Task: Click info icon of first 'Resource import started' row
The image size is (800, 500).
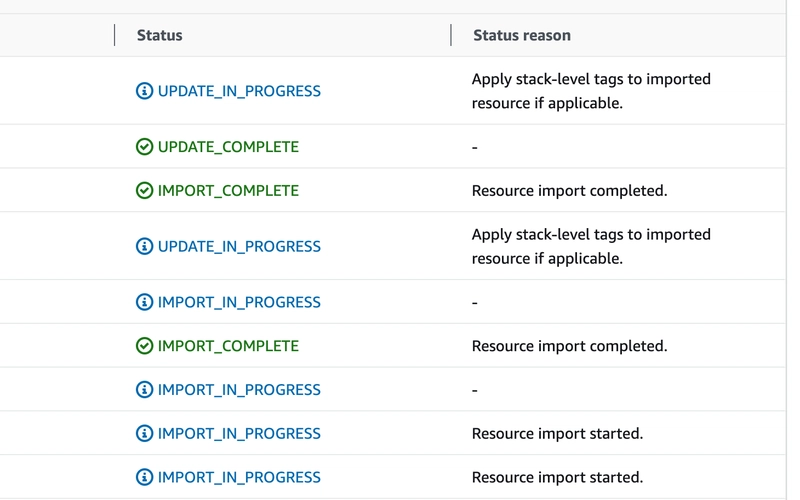Action: point(144,434)
